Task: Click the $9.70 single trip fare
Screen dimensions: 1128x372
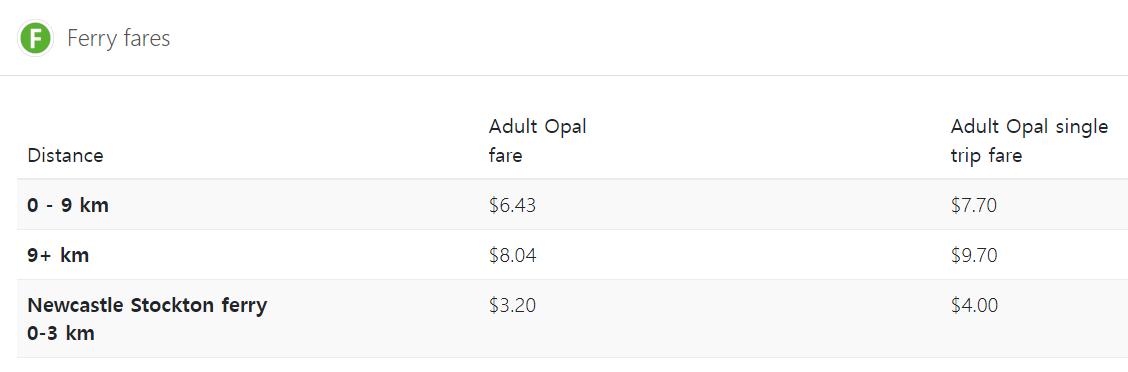Action: click(974, 255)
